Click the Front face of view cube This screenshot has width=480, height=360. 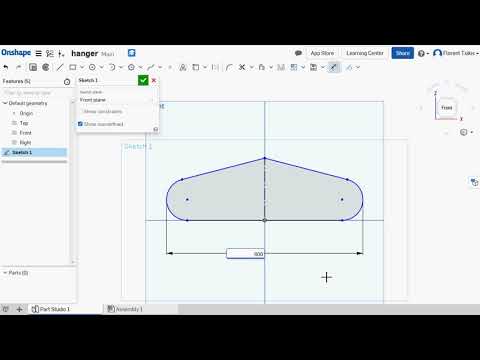coord(447,108)
